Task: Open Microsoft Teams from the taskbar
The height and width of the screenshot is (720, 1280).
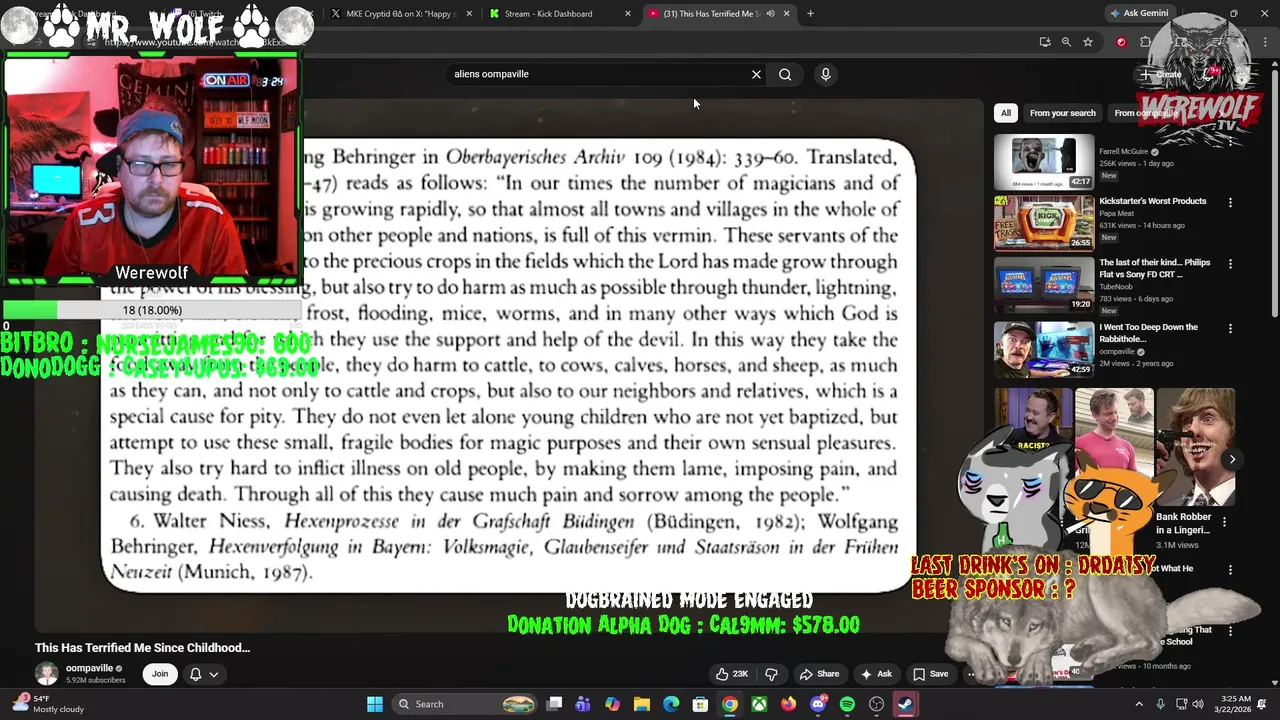Action: (583, 704)
